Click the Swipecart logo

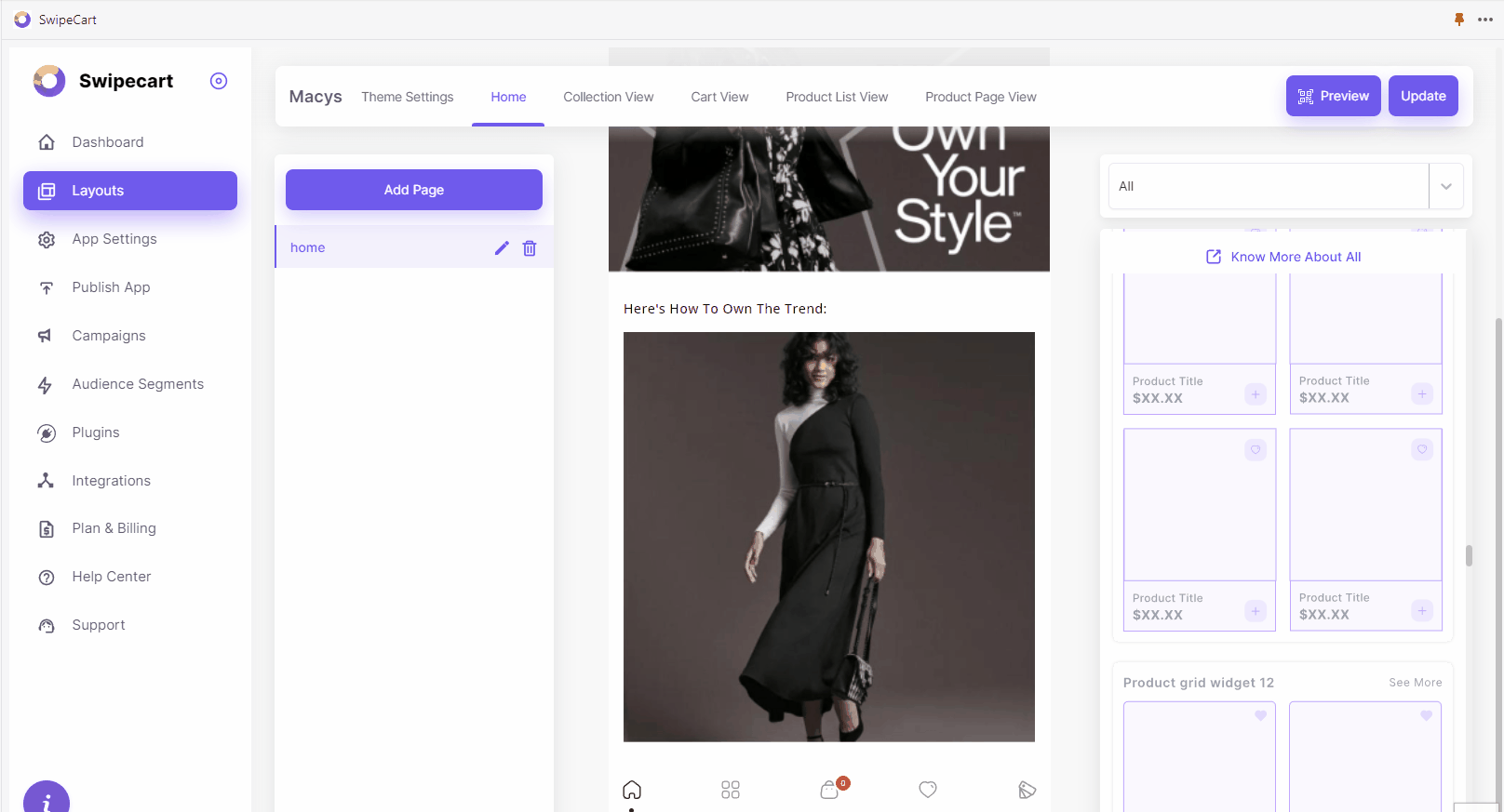[x=49, y=81]
